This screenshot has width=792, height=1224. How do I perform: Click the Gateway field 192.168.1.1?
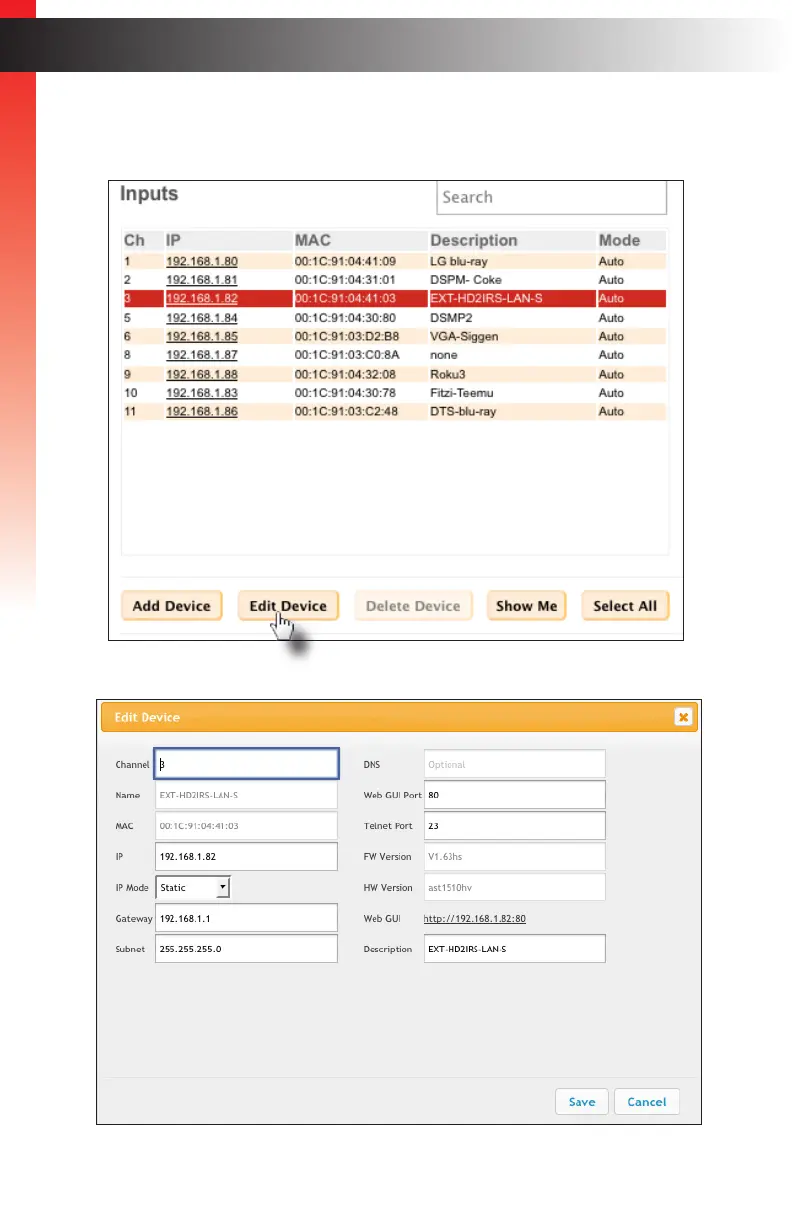pos(246,918)
